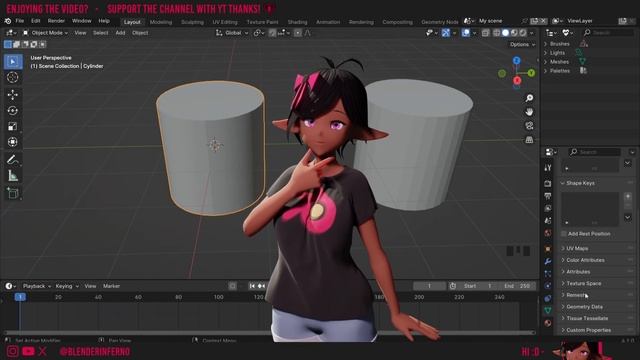
Task: Select the Move tool
Action: [13, 95]
